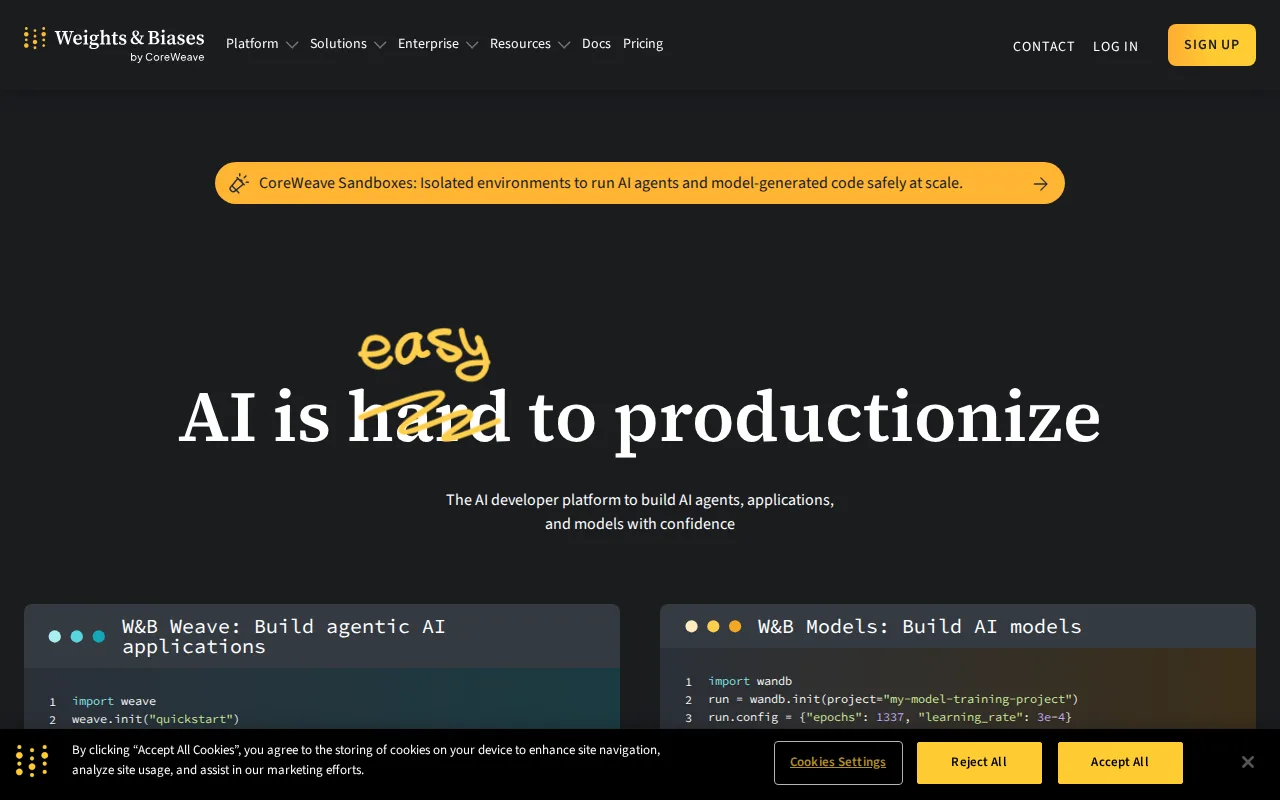This screenshot has width=1280, height=800.
Task: Click the arrow icon in the CoreWeave Sandboxes banner
Action: tap(1041, 184)
